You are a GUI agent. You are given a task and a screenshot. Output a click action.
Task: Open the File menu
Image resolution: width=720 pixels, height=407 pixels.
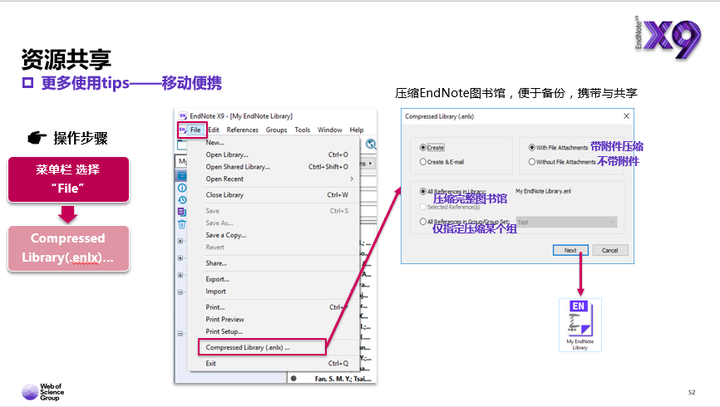tap(195, 130)
